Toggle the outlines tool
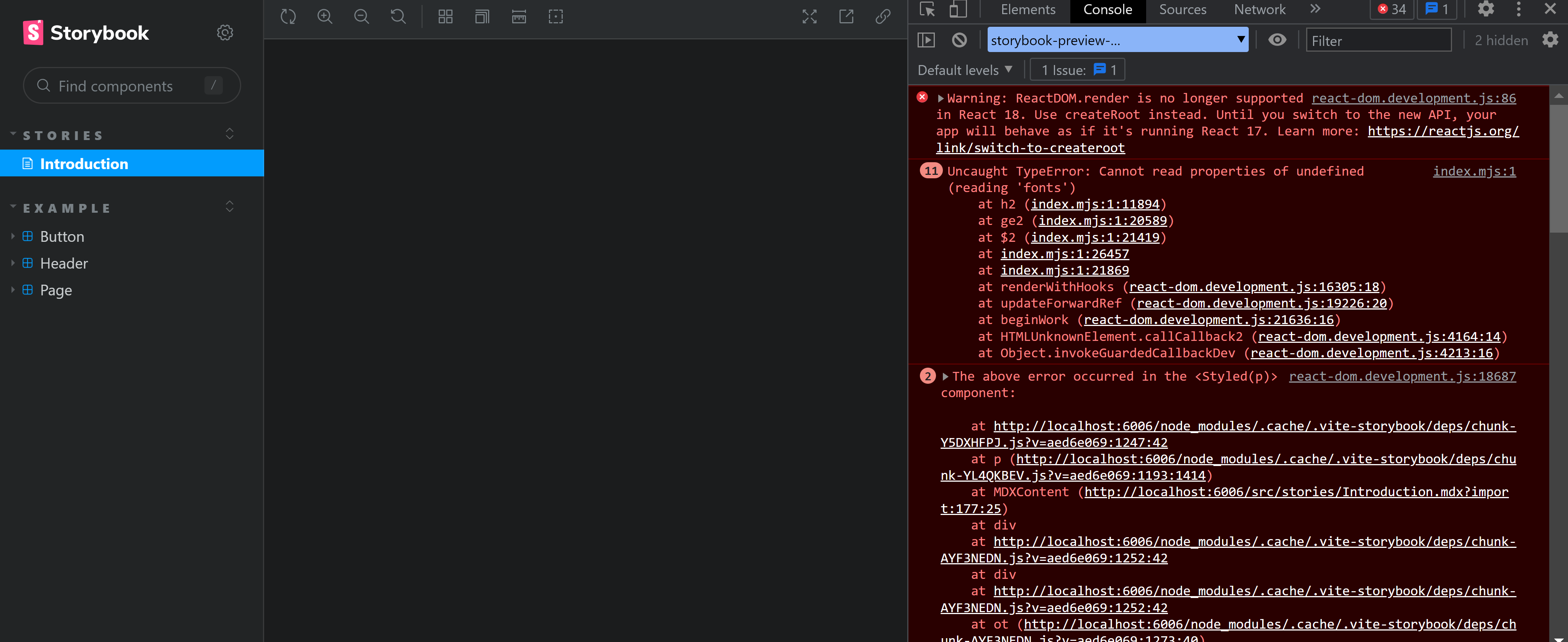This screenshot has width=1568, height=642. coord(555,16)
